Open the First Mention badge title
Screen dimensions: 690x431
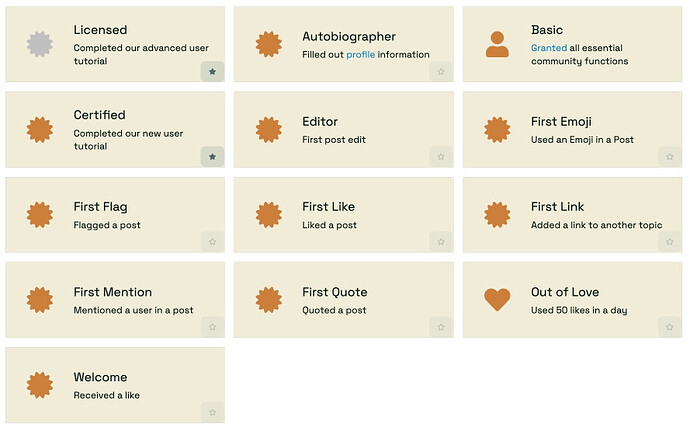point(113,292)
